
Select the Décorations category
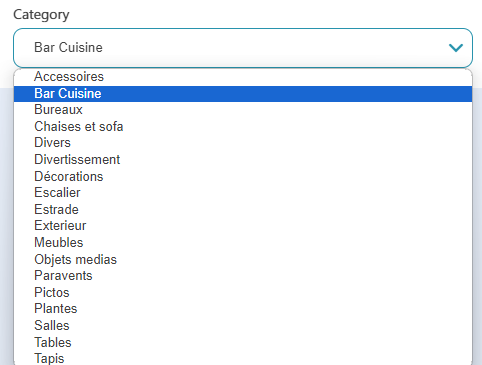[x=243, y=176]
